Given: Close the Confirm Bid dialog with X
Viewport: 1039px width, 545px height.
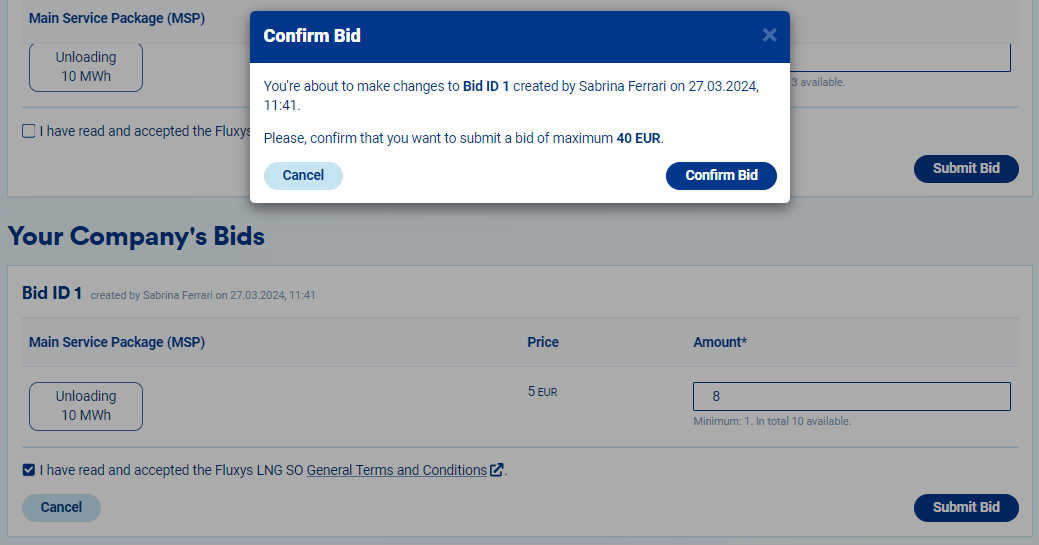Looking at the screenshot, I should (769, 35).
